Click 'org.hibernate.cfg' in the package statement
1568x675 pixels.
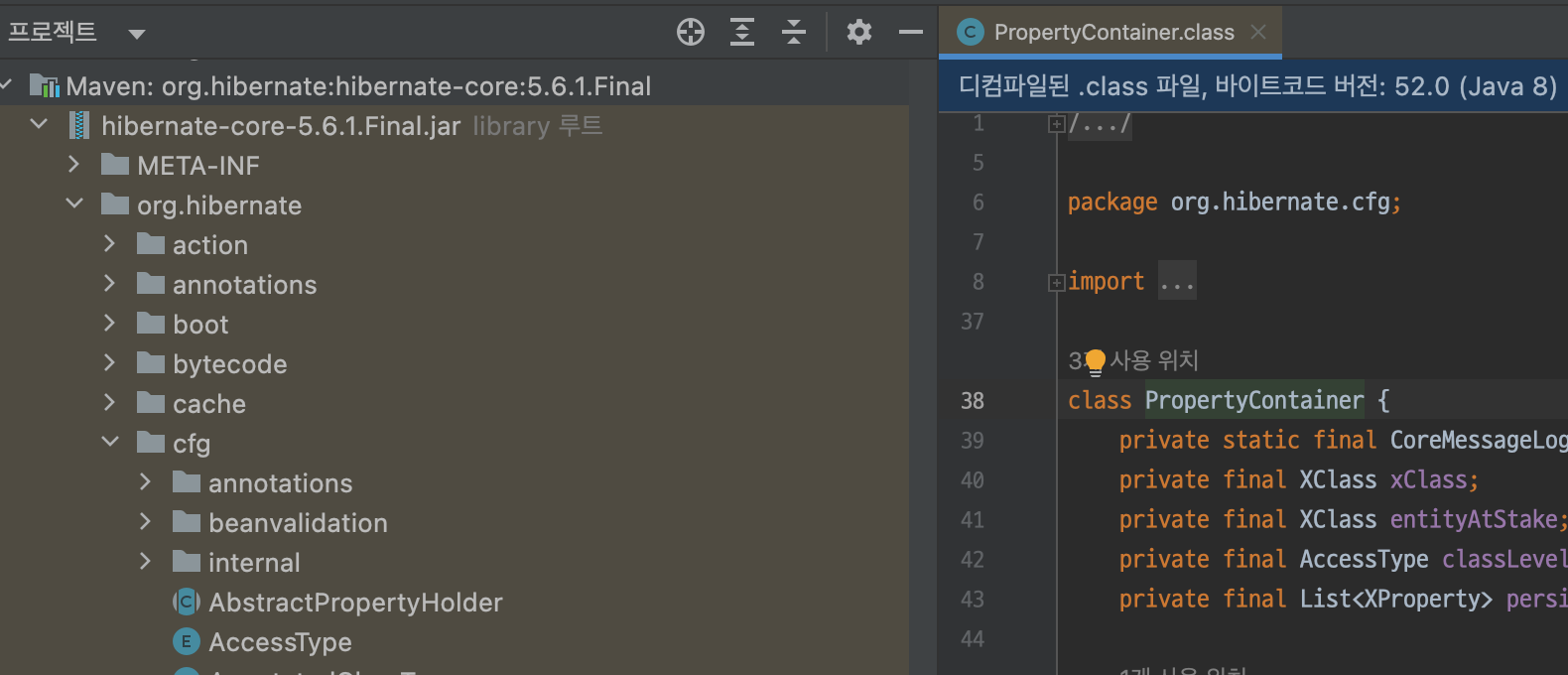pyautogui.click(x=1279, y=202)
